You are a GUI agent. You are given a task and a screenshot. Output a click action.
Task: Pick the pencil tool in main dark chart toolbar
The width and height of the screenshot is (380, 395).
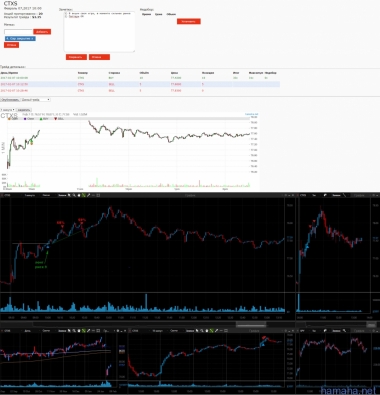[x=89, y=195]
